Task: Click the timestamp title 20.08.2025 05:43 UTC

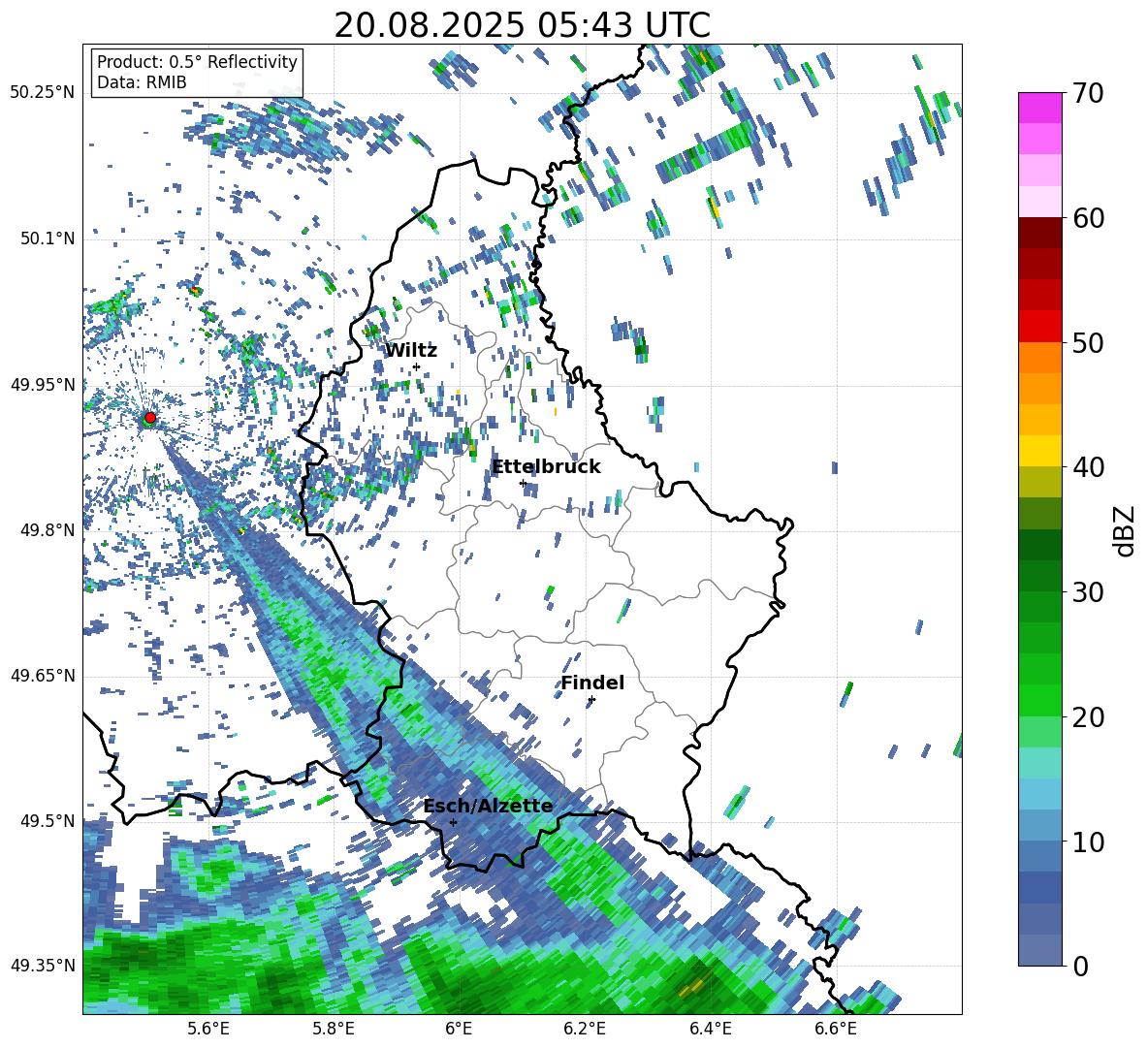Action: (x=522, y=25)
